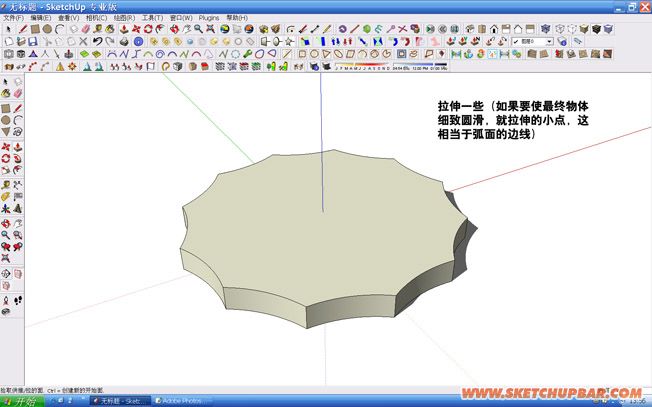Switch to Wireframe face style

[x=560, y=29]
